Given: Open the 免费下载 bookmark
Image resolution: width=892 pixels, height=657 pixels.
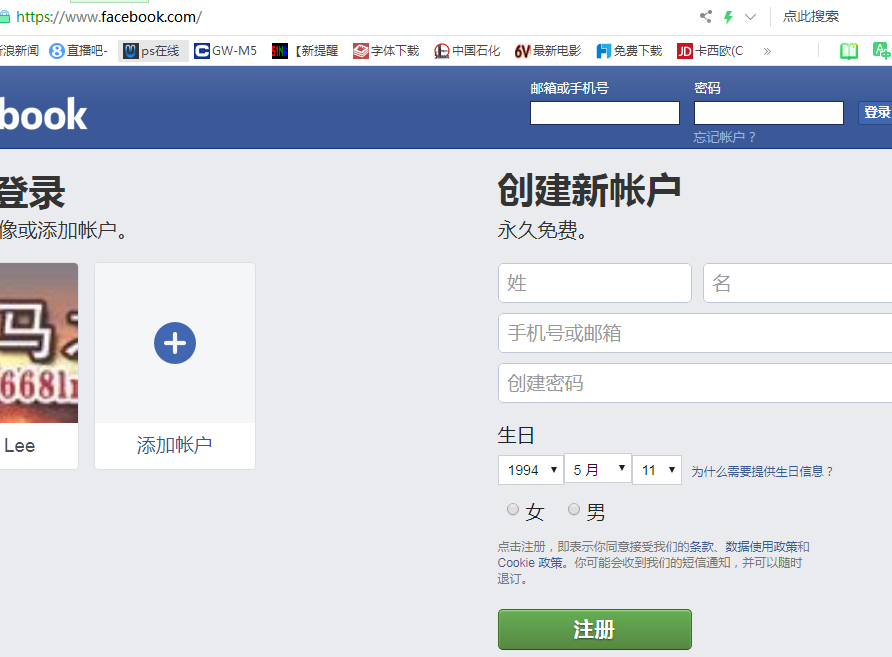Looking at the screenshot, I should tap(629, 51).
